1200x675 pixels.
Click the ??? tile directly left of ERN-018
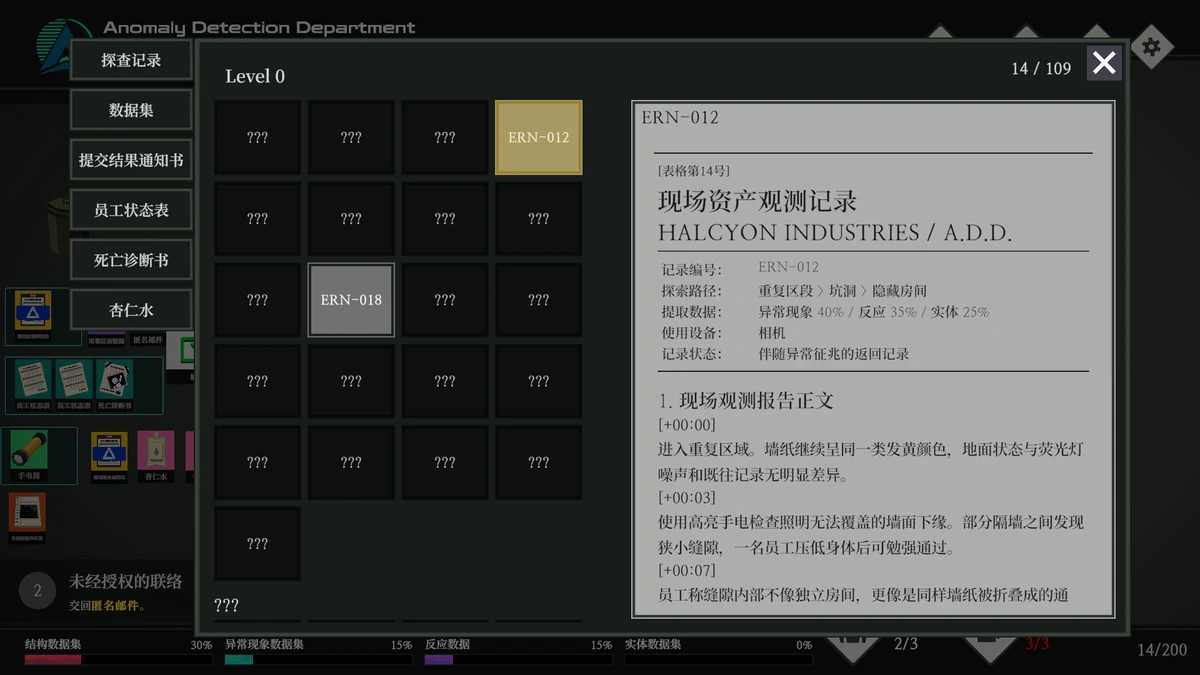click(257, 300)
